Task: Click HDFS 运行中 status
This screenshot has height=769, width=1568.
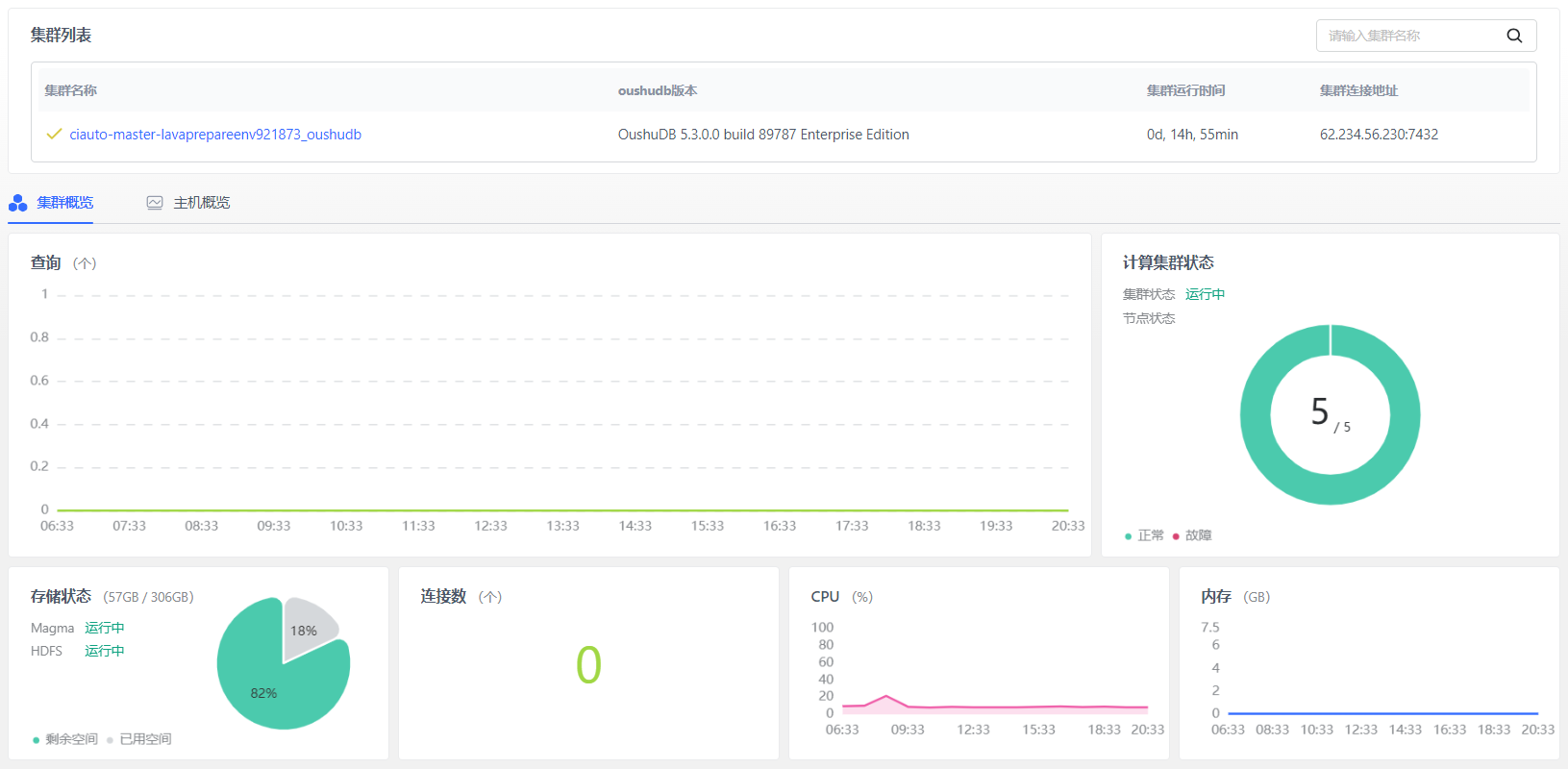Action: [x=105, y=651]
